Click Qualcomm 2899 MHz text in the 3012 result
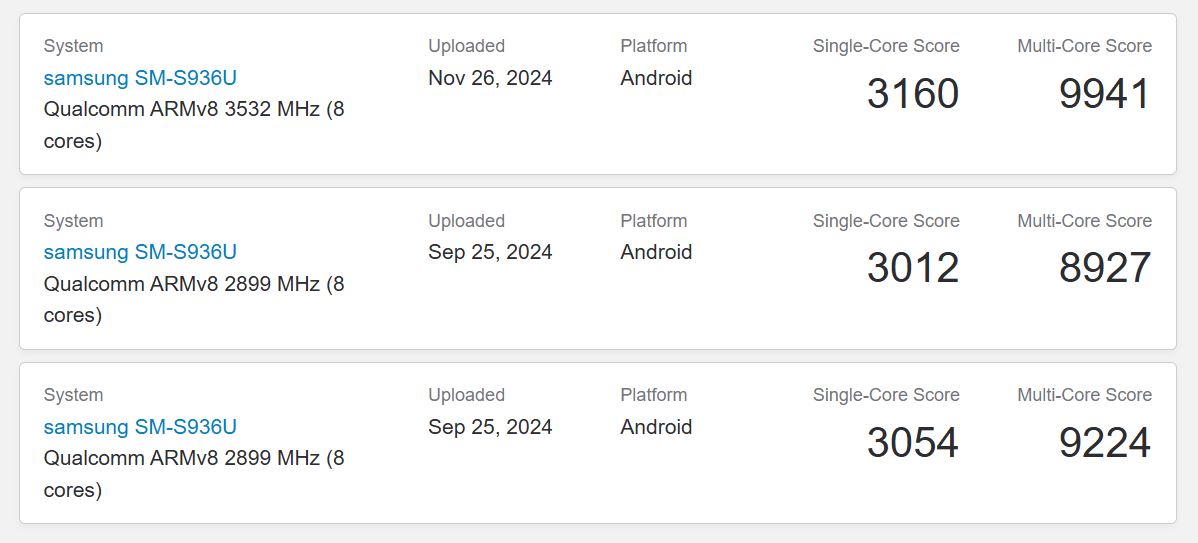 (x=193, y=284)
